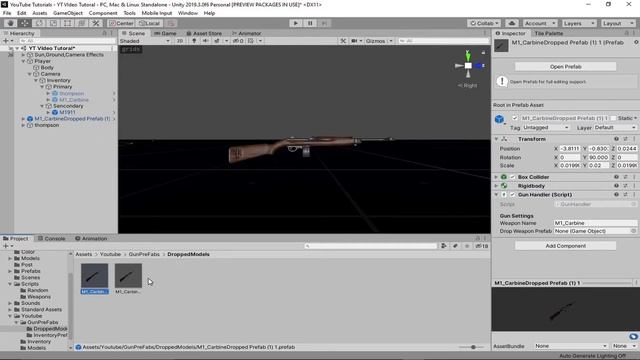
Task: Toggle Center pivot mode button
Action: (x=121, y=23)
